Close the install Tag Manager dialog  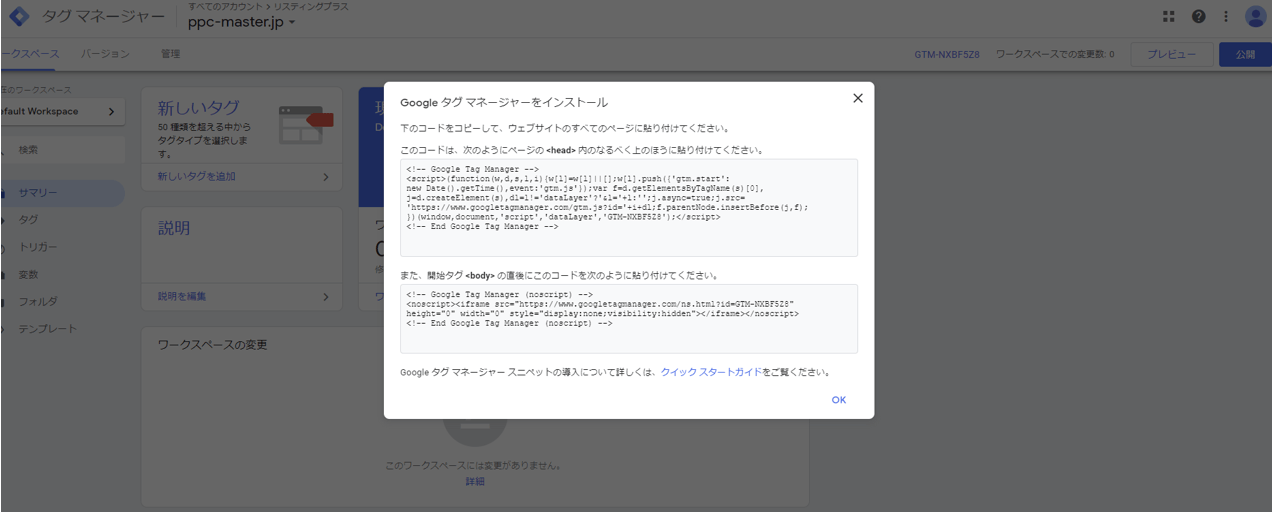pyautogui.click(x=857, y=98)
